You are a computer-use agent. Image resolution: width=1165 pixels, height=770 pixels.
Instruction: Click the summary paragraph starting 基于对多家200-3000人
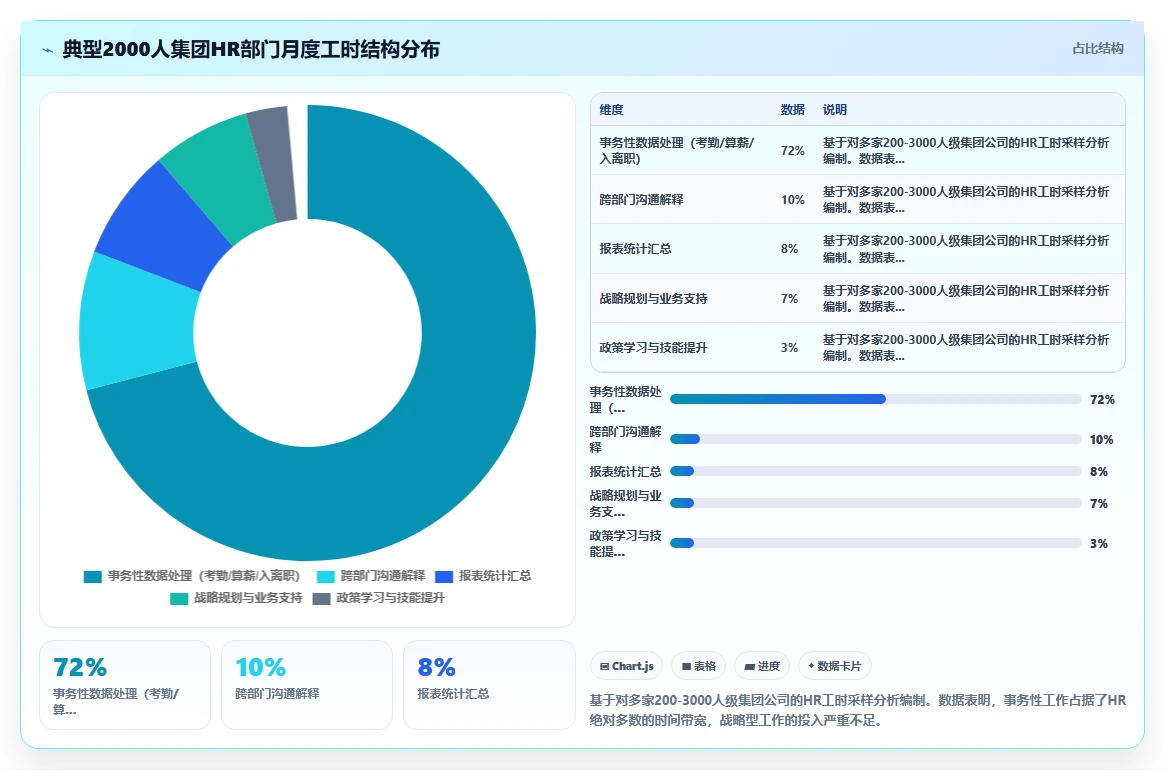(x=857, y=710)
